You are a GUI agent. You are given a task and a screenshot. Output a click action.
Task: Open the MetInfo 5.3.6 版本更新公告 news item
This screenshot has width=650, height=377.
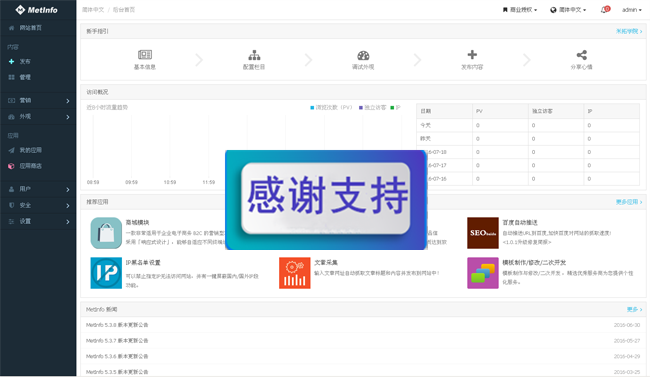117,356
